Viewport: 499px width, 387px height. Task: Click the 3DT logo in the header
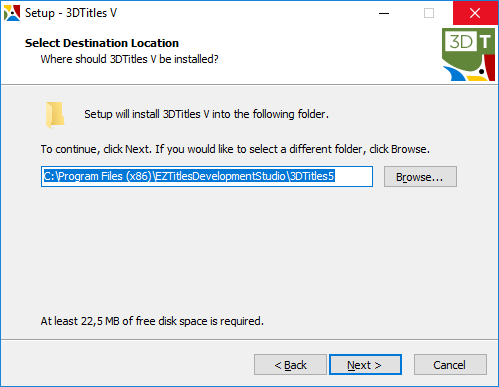click(x=468, y=54)
